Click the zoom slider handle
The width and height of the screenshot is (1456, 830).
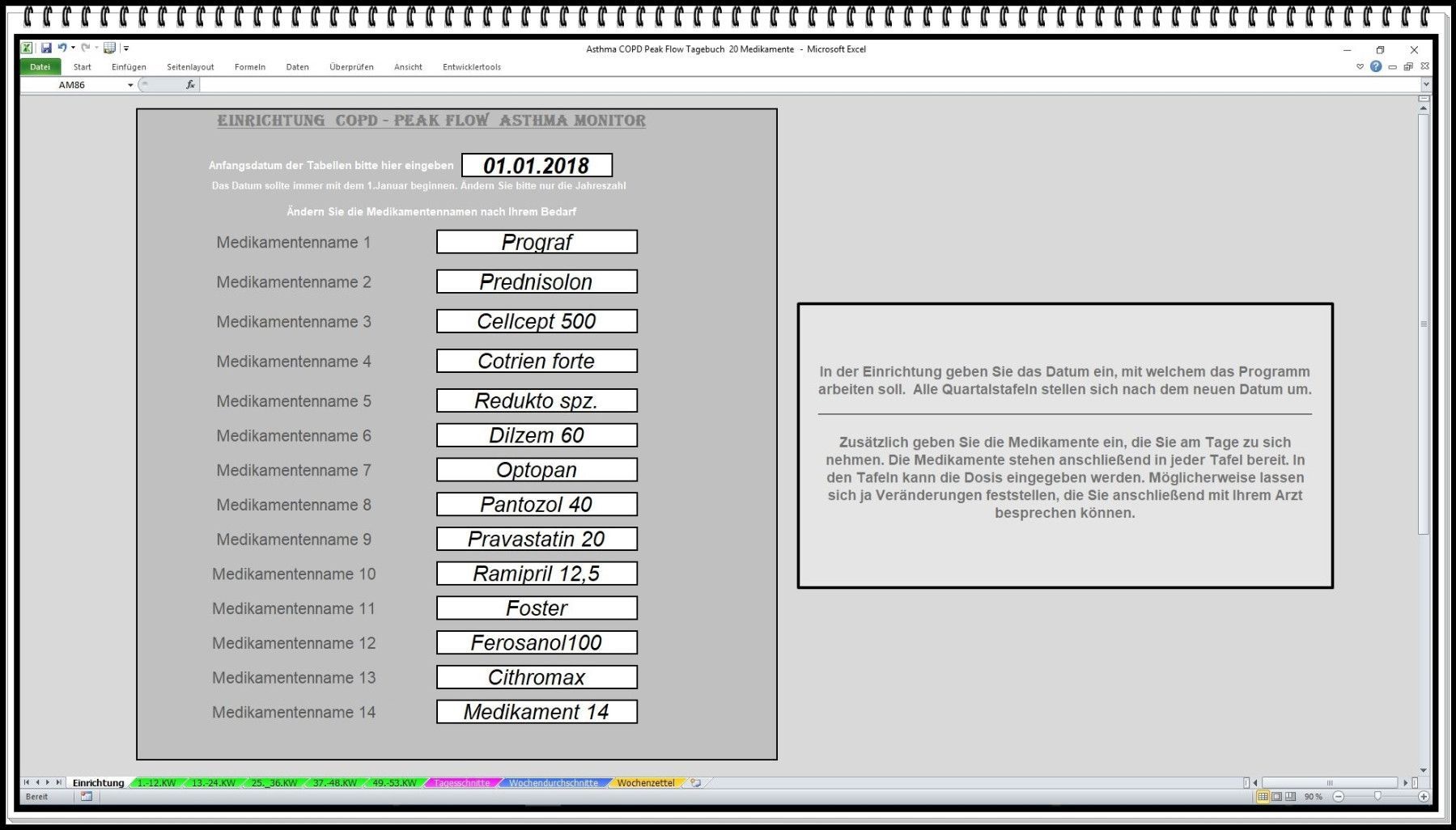pyautogui.click(x=1377, y=797)
